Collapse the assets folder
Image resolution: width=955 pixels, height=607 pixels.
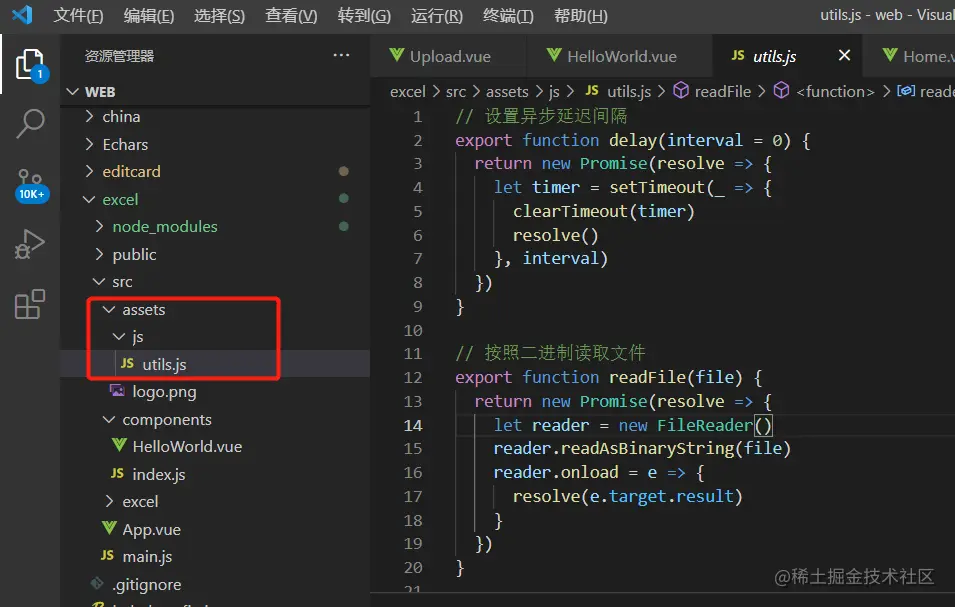pyautogui.click(x=109, y=309)
